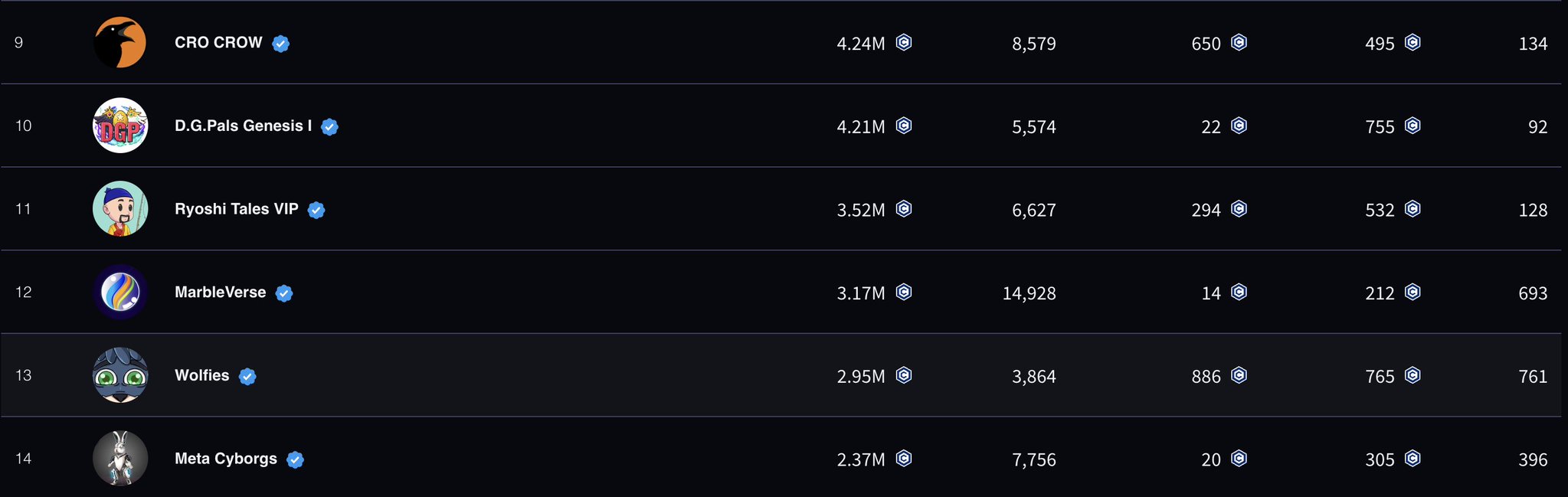This screenshot has height=497, width=1568.
Task: Click the verified badge beside Meta Cyborgs
Action: tap(295, 459)
